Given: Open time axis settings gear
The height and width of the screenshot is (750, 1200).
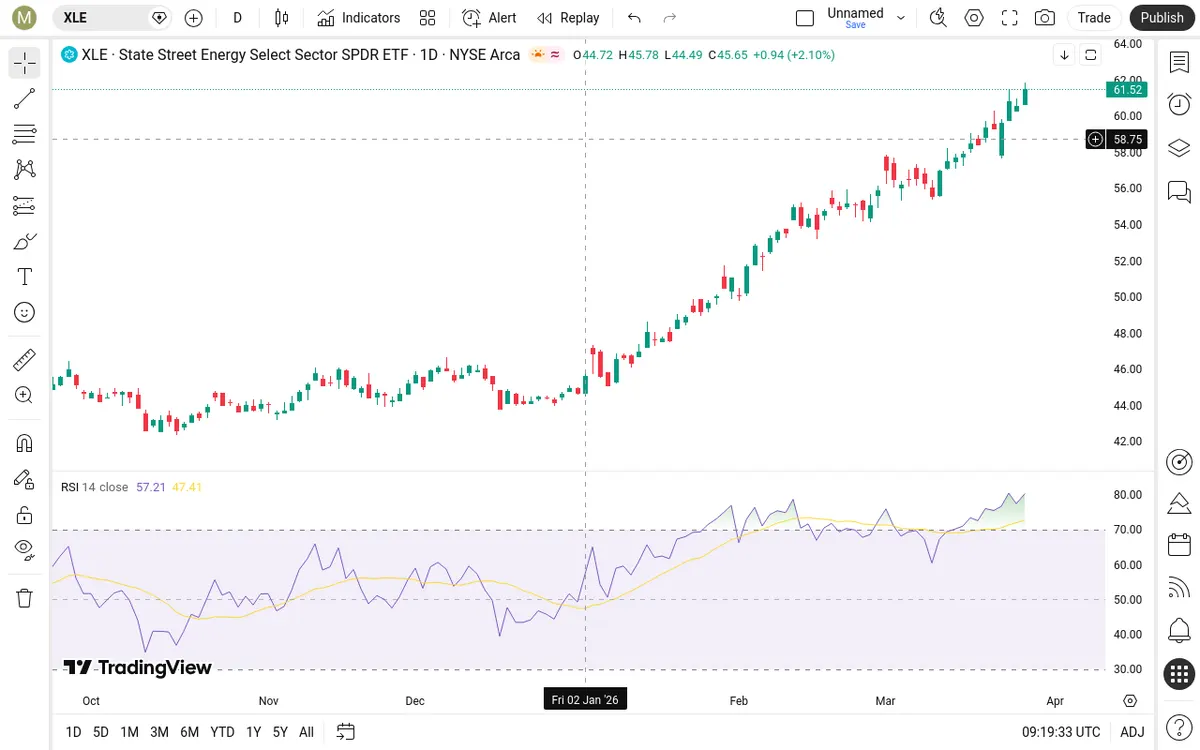Looking at the screenshot, I should 1130,700.
